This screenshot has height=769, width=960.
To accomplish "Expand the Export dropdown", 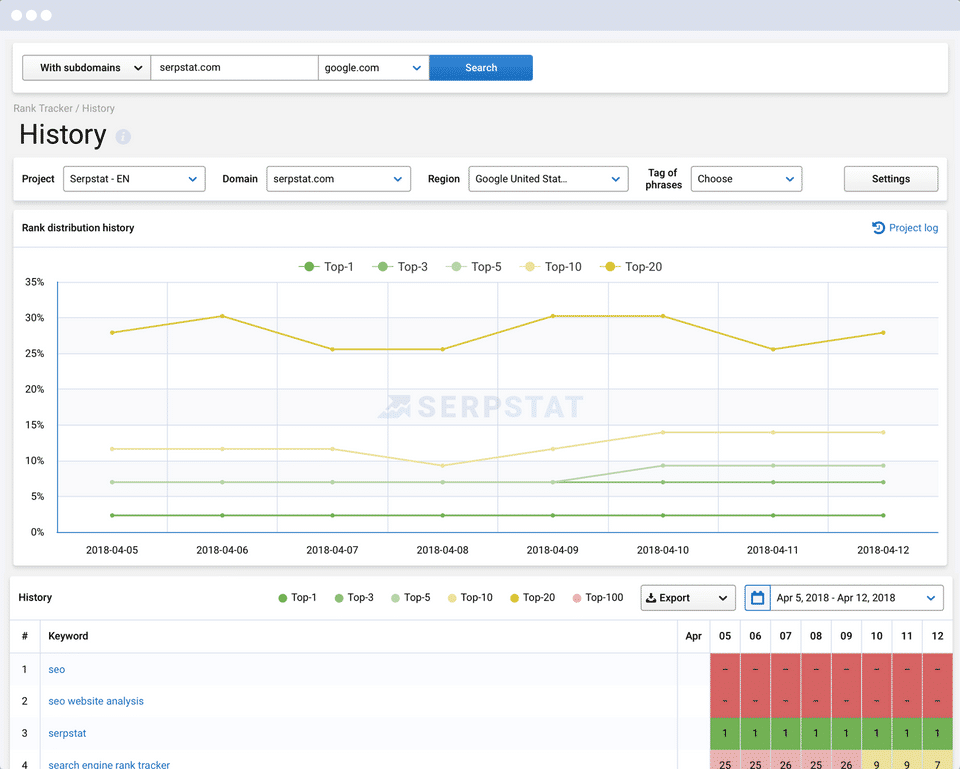I will pyautogui.click(x=688, y=598).
